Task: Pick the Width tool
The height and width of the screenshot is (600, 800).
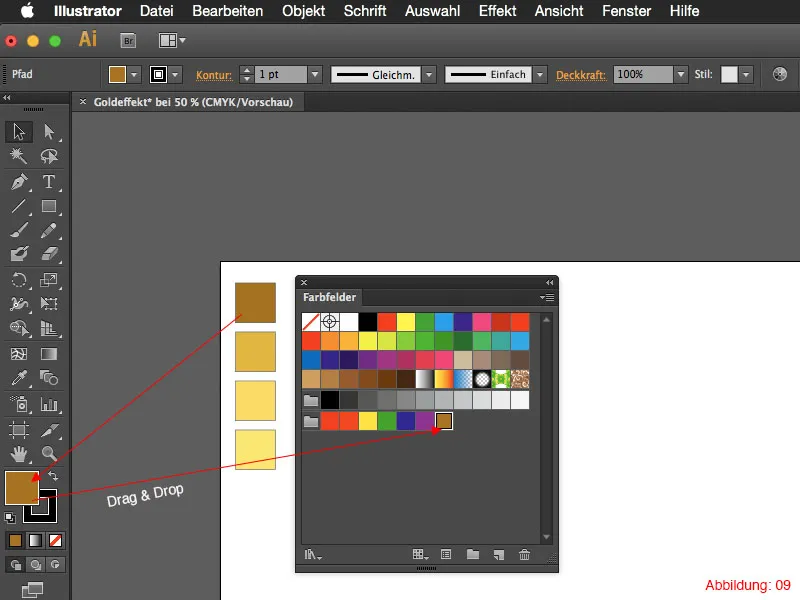Action: pos(19,304)
